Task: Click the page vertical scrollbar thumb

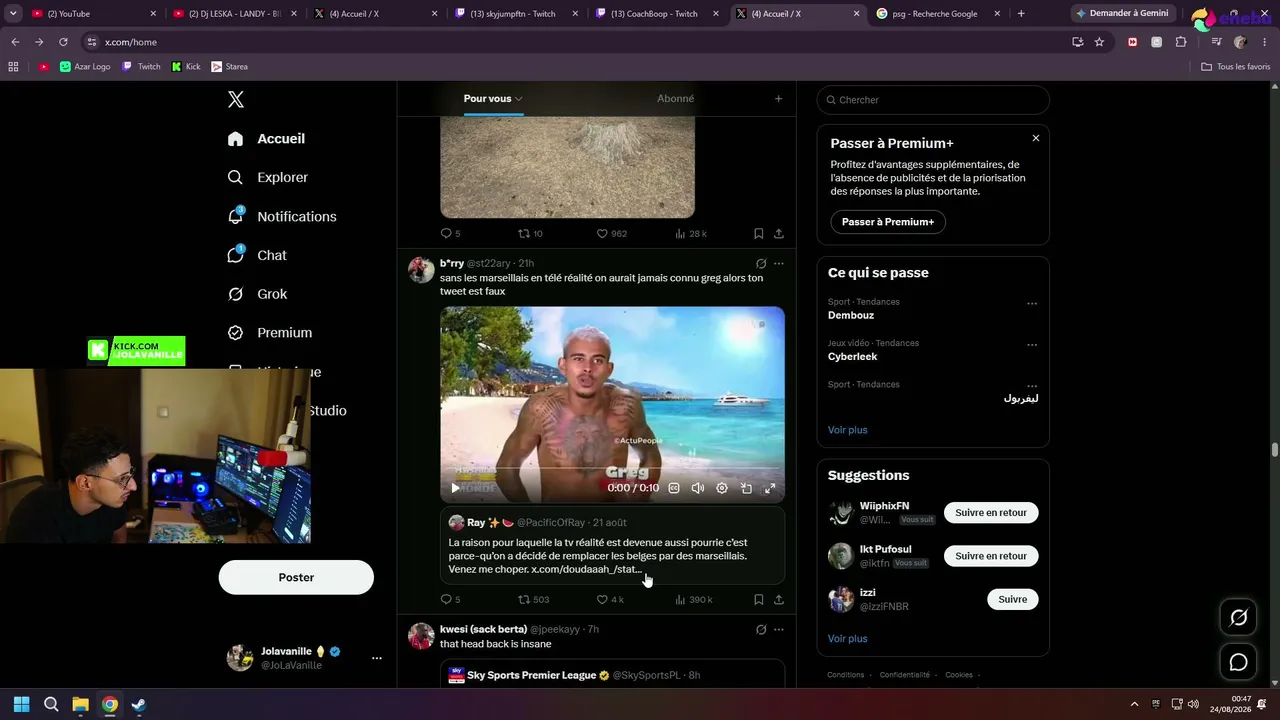Action: point(1274,450)
